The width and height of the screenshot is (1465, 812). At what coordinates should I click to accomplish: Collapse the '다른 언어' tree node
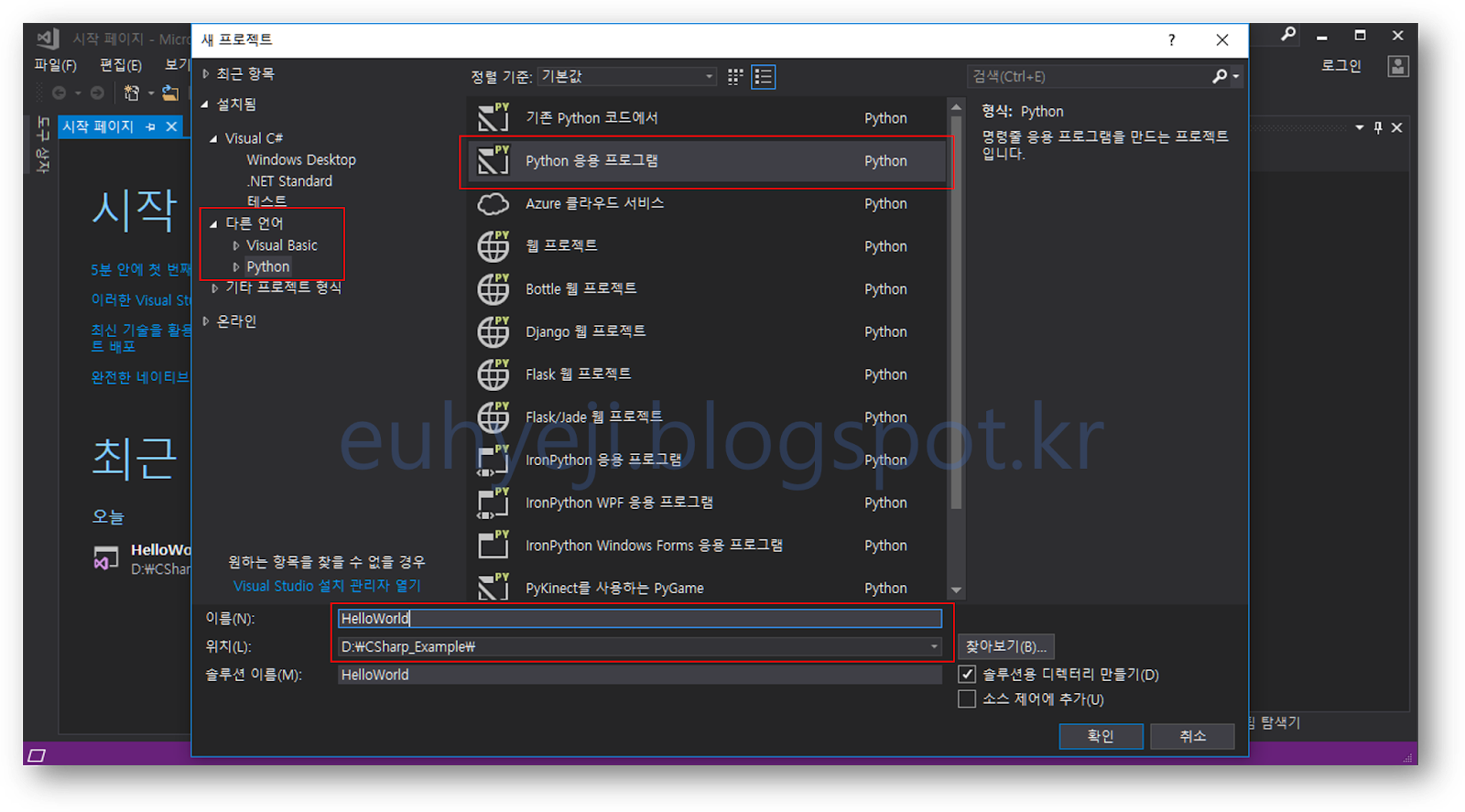tap(213, 223)
